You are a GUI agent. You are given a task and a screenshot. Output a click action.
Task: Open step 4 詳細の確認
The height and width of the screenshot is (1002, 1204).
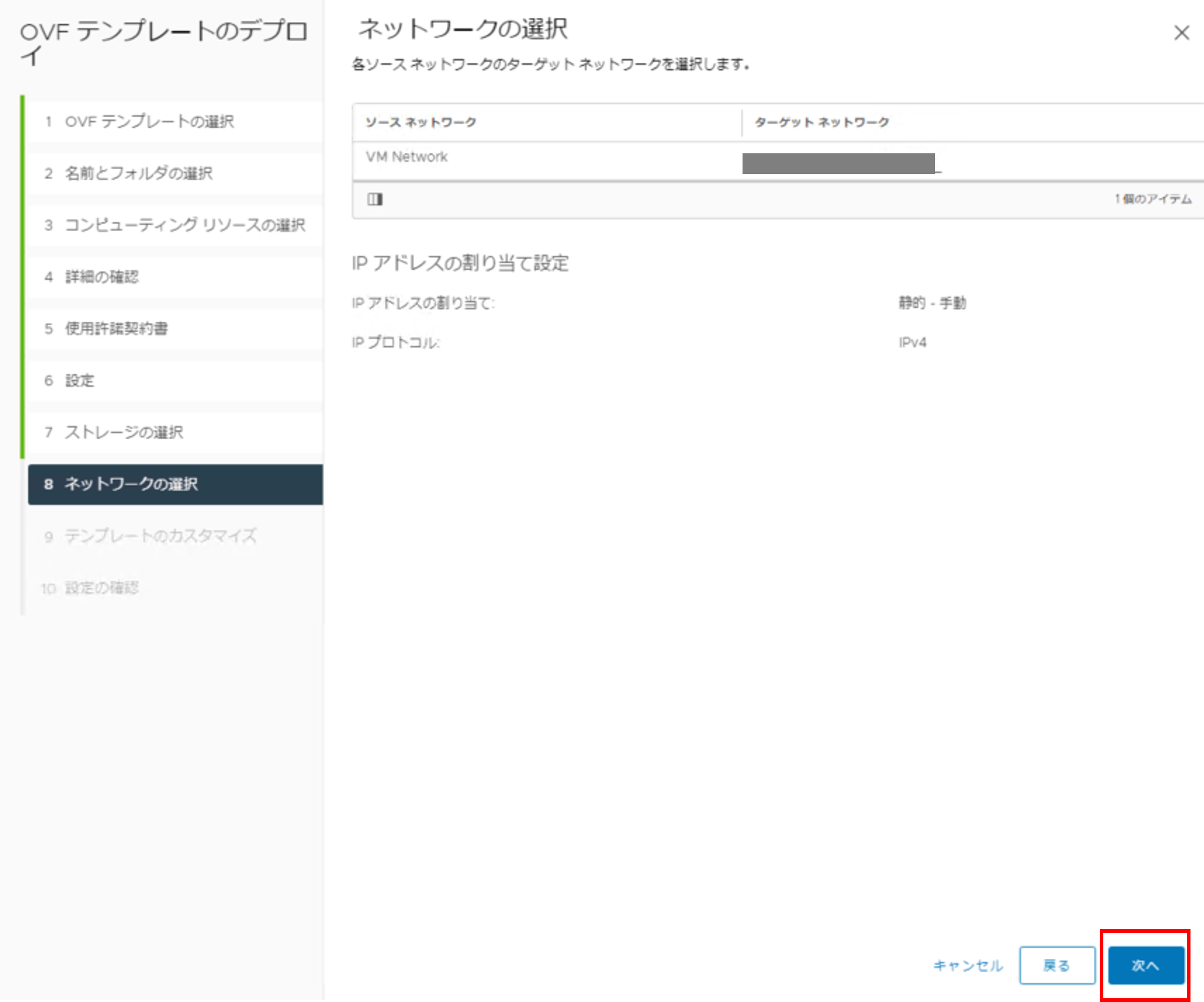(101, 277)
